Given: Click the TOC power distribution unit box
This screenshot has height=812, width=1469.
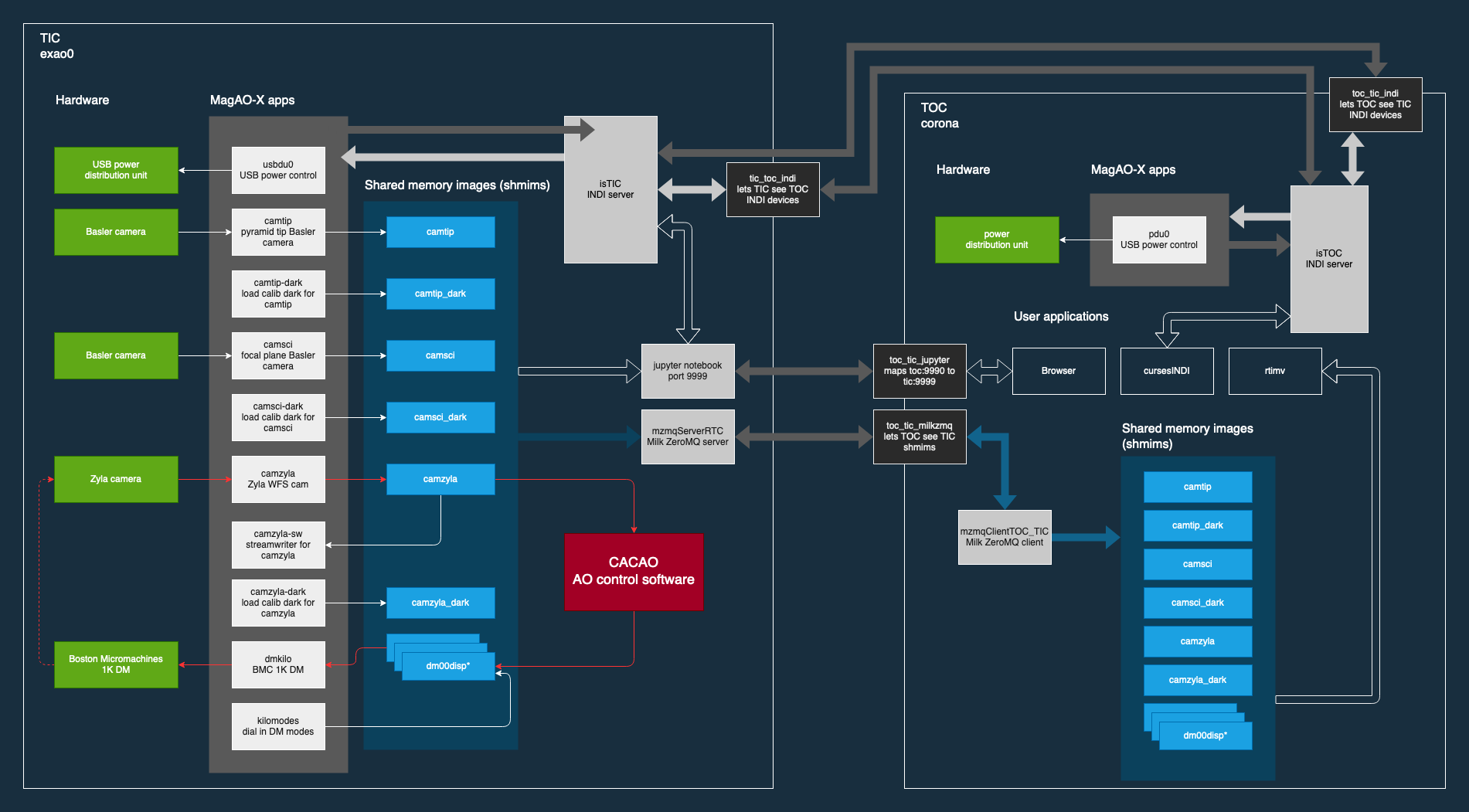Looking at the screenshot, I should (997, 240).
